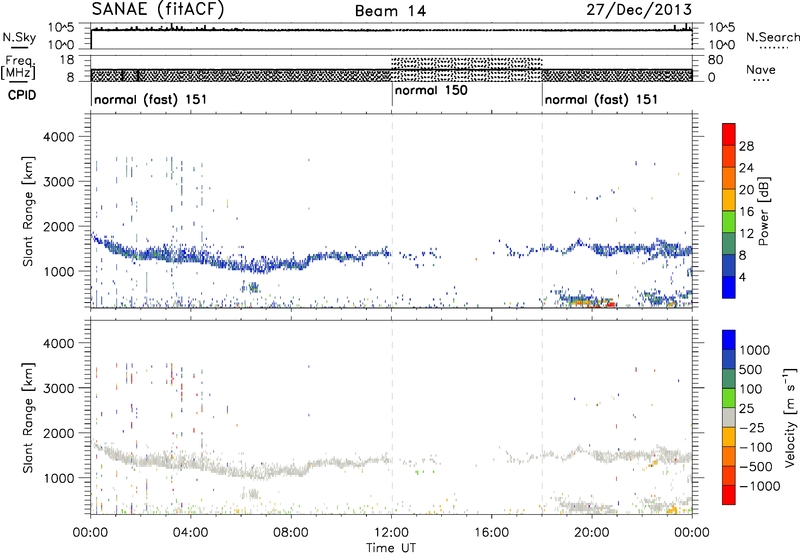The width and height of the screenshot is (800, 554).
Task: Click '-1000' on the velocity colorbar
Action: click(x=760, y=486)
